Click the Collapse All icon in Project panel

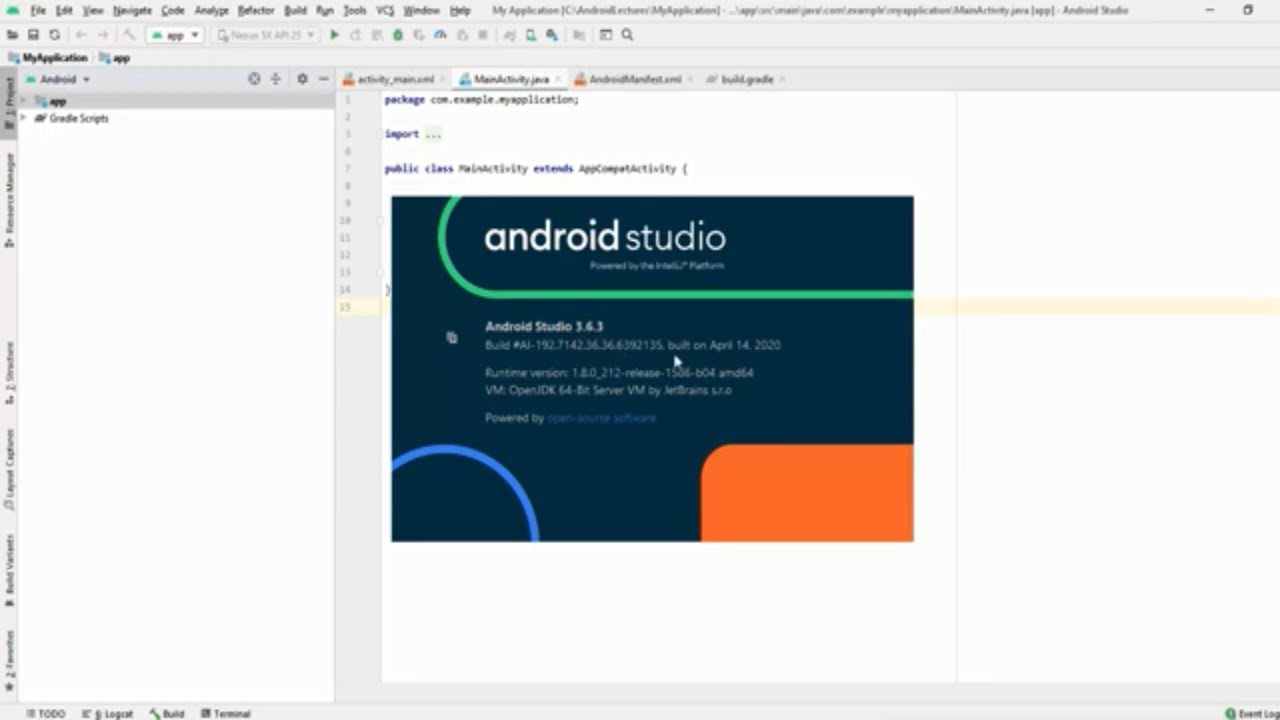275,79
